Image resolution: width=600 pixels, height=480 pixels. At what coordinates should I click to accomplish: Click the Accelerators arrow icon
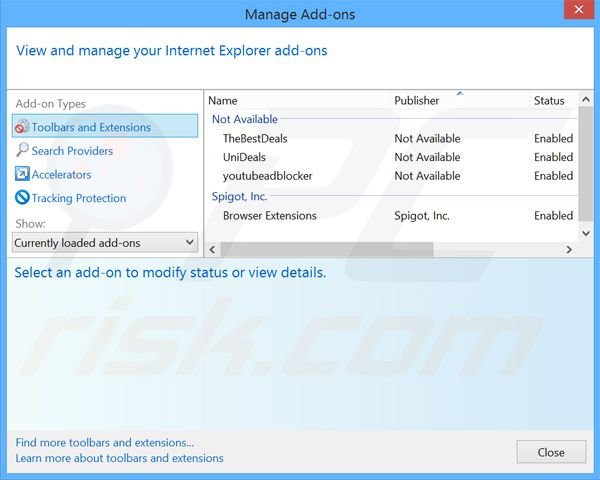tap(22, 174)
